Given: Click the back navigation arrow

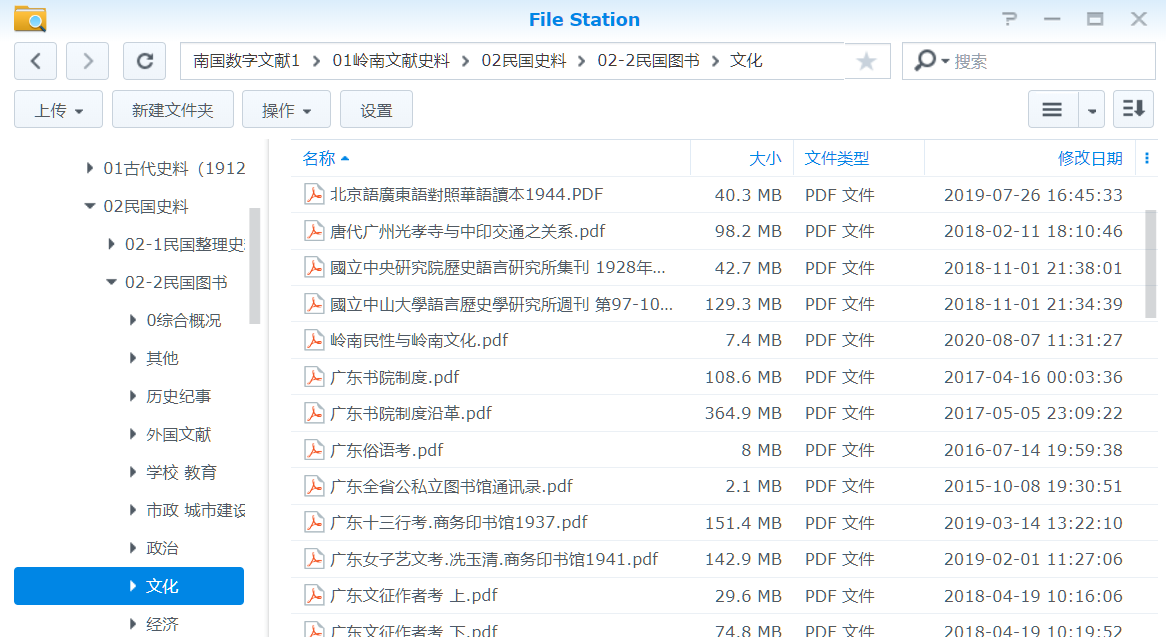Looking at the screenshot, I should tap(36, 61).
